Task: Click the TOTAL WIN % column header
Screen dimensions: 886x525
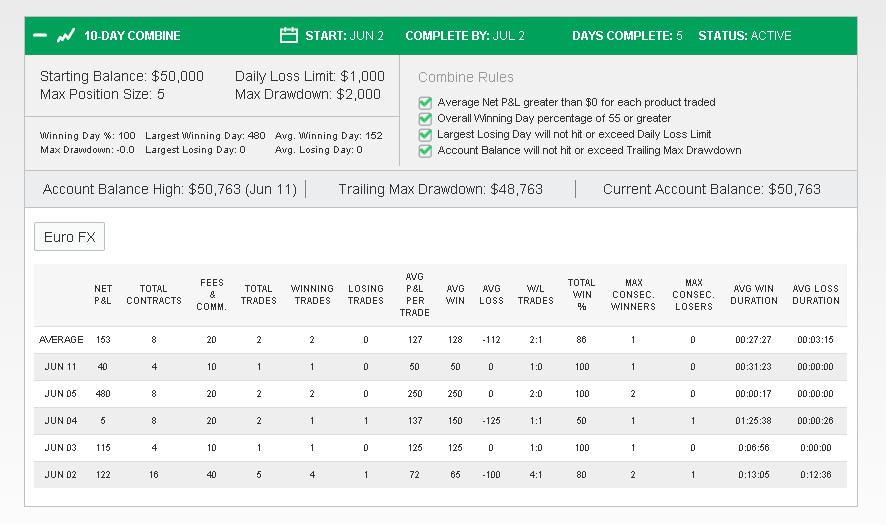Action: (x=581, y=294)
